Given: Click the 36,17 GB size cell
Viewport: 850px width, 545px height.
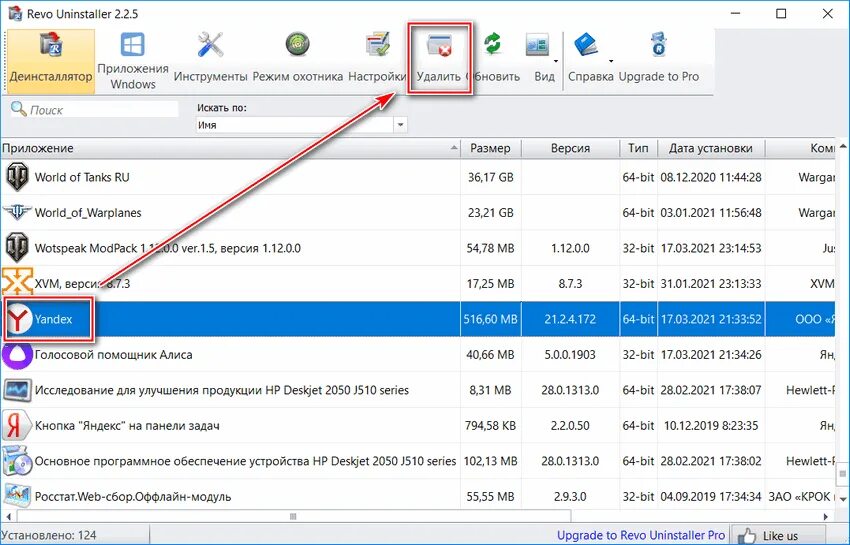Looking at the screenshot, I should pyautogui.click(x=491, y=177).
